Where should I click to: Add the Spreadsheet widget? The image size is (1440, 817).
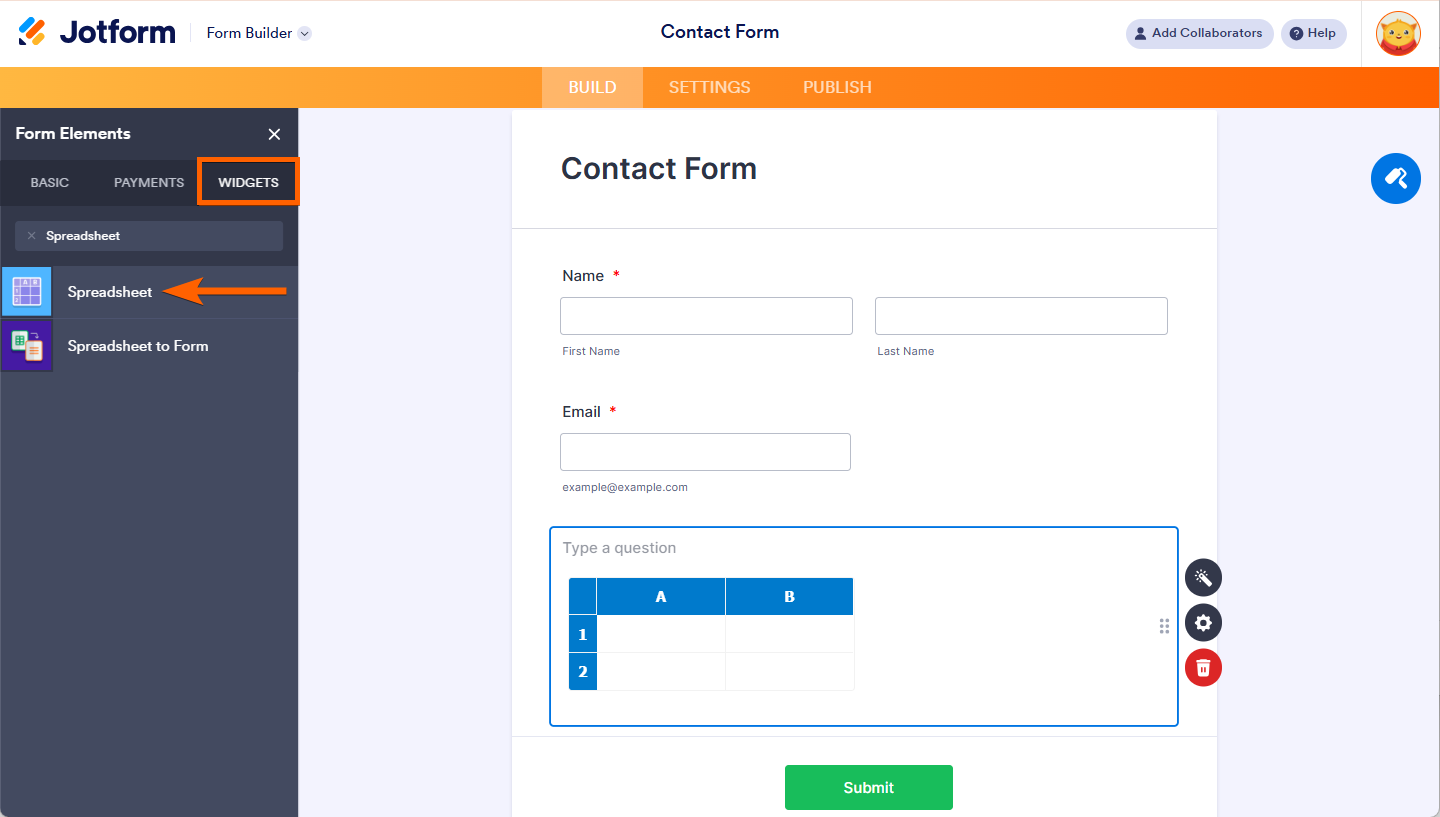point(110,292)
